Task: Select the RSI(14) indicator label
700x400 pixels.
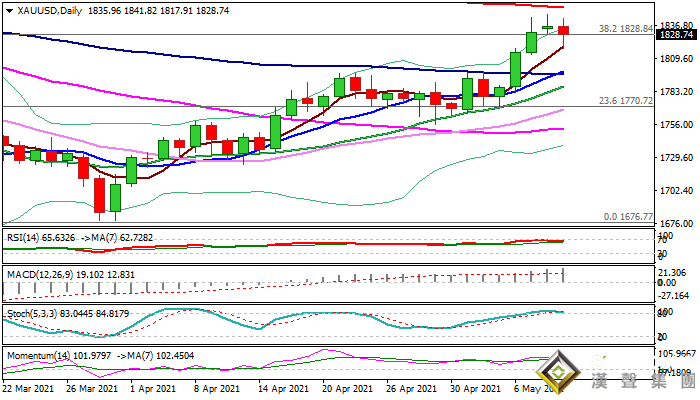Action: point(25,239)
